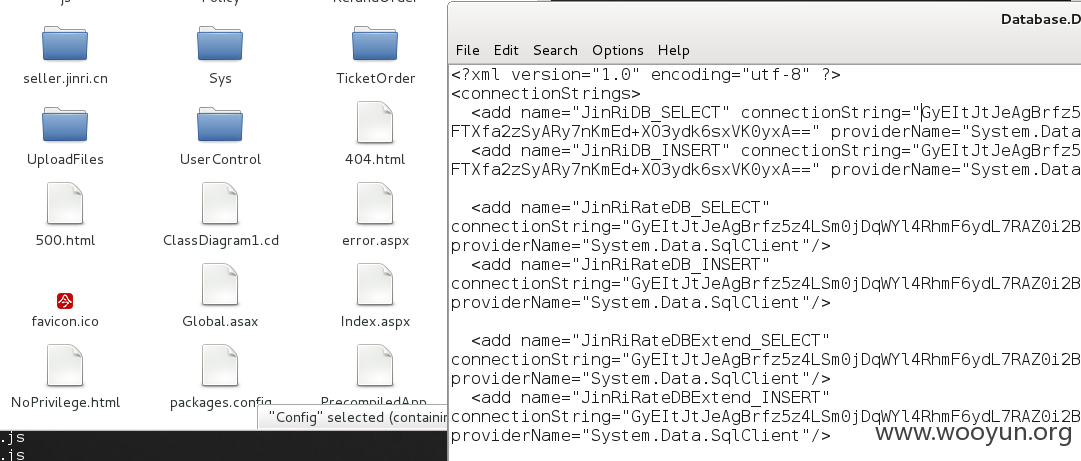1081x461 pixels.
Task: Open the Options menu in text editor
Action: pyautogui.click(x=618, y=50)
